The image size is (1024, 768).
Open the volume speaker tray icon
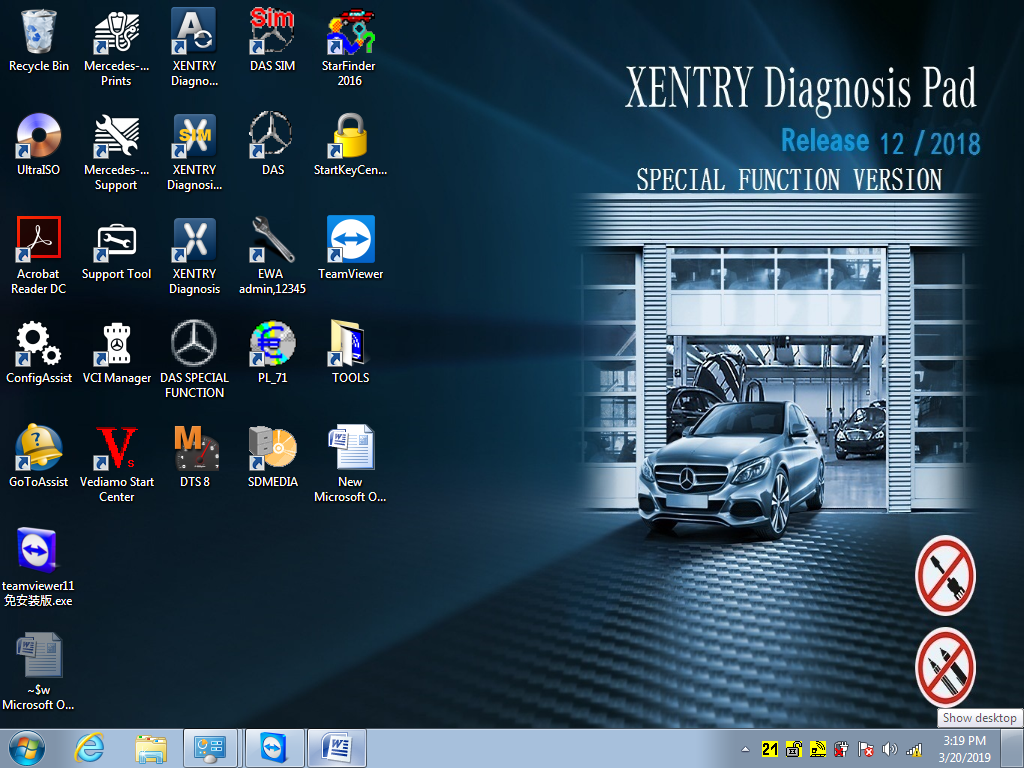click(x=889, y=749)
